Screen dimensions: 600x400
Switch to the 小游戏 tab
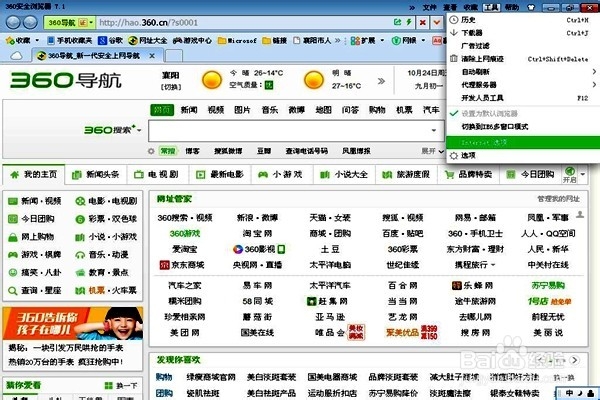coord(282,175)
